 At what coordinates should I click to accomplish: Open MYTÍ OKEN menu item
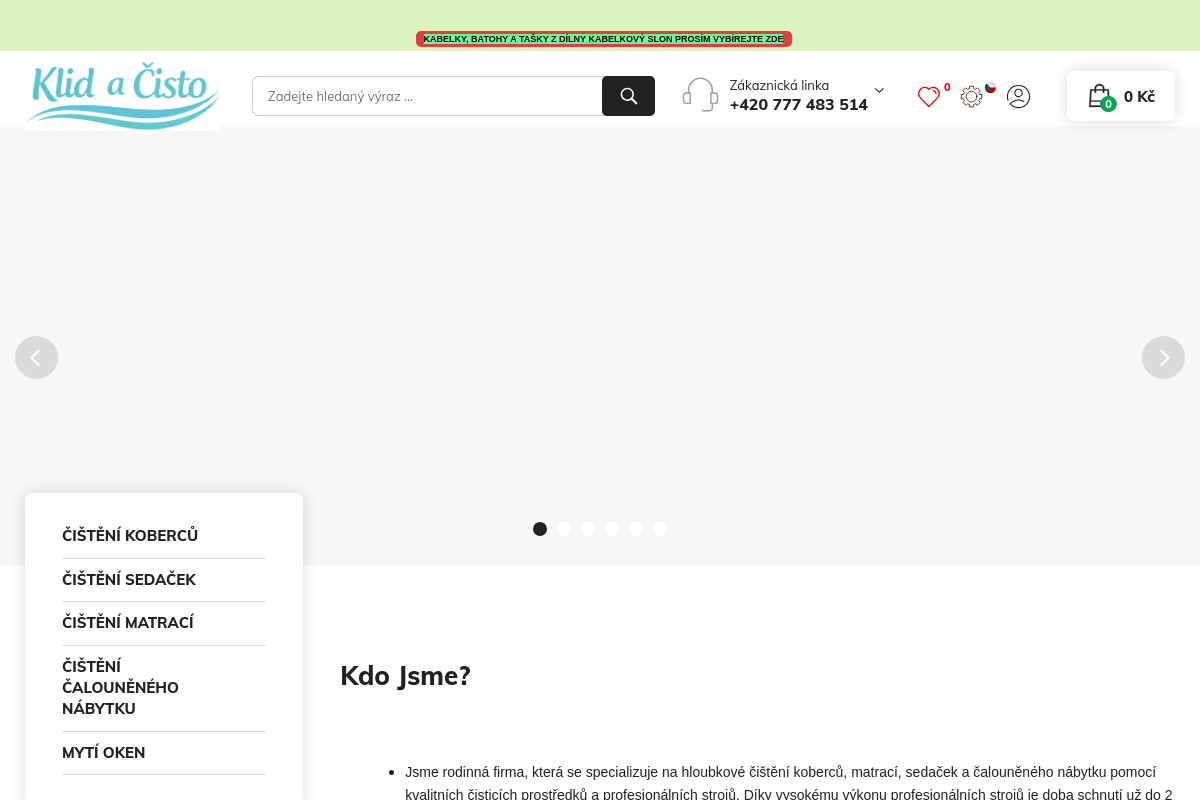[103, 752]
